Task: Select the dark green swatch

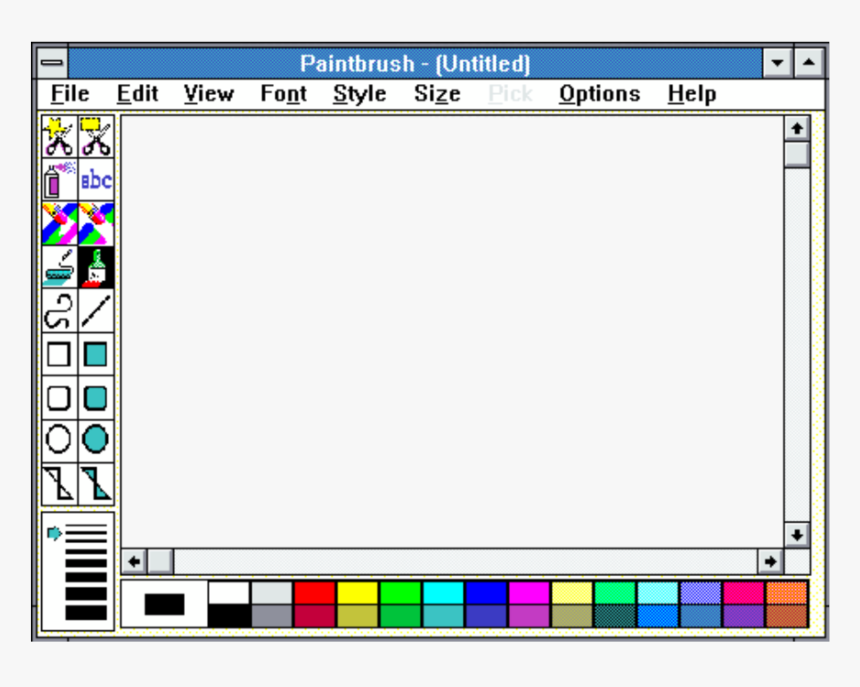Action: pyautogui.click(x=400, y=616)
